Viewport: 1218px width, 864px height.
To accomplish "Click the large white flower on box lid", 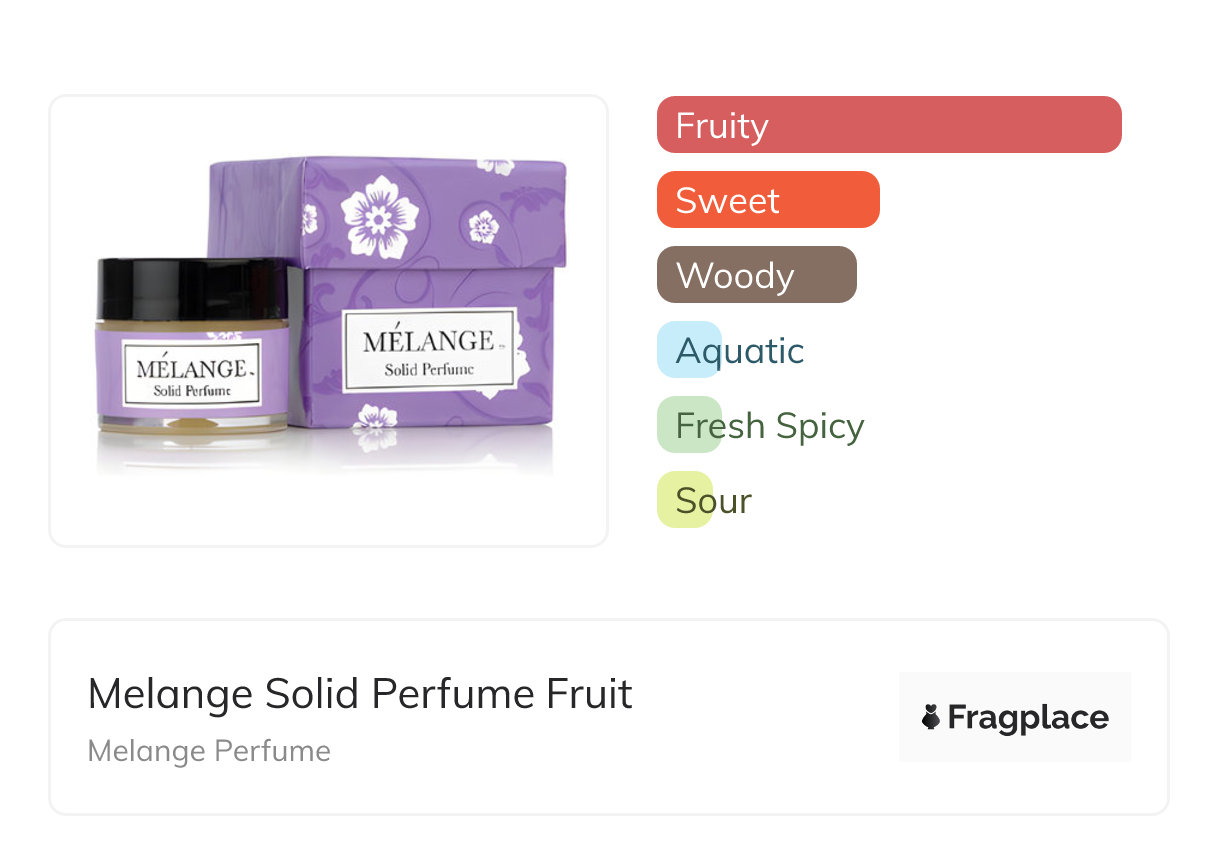I will point(379,216).
